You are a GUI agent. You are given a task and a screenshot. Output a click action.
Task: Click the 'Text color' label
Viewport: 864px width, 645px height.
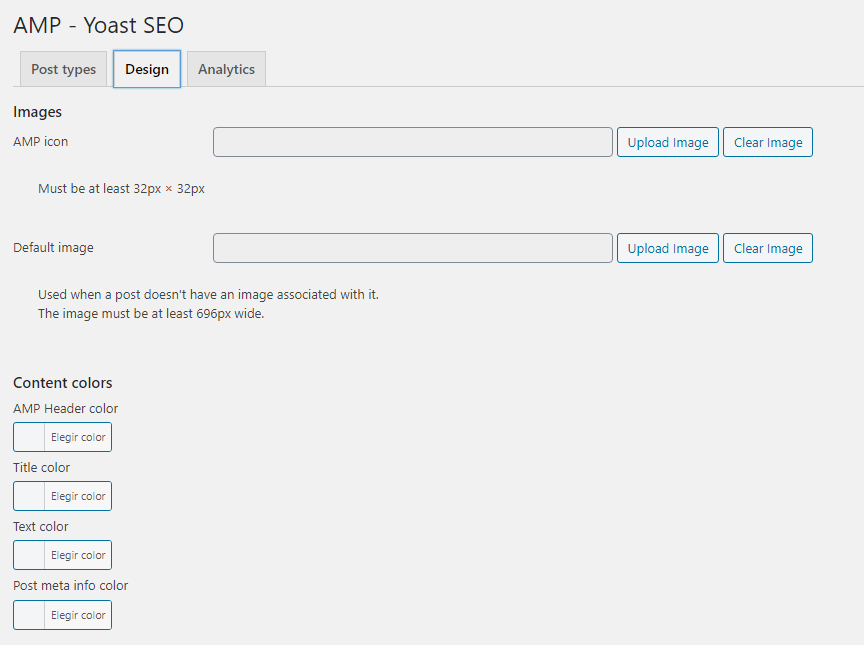pos(41,527)
